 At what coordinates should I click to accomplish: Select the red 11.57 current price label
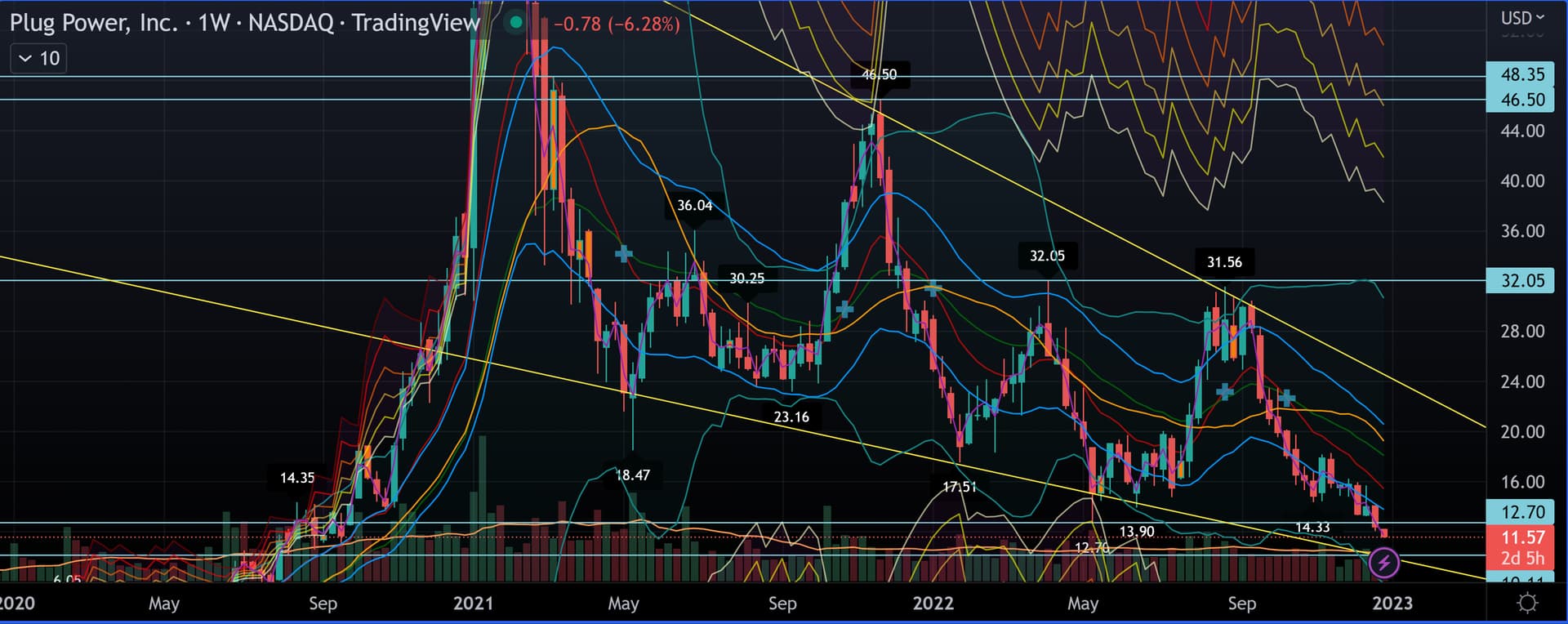pos(1522,537)
